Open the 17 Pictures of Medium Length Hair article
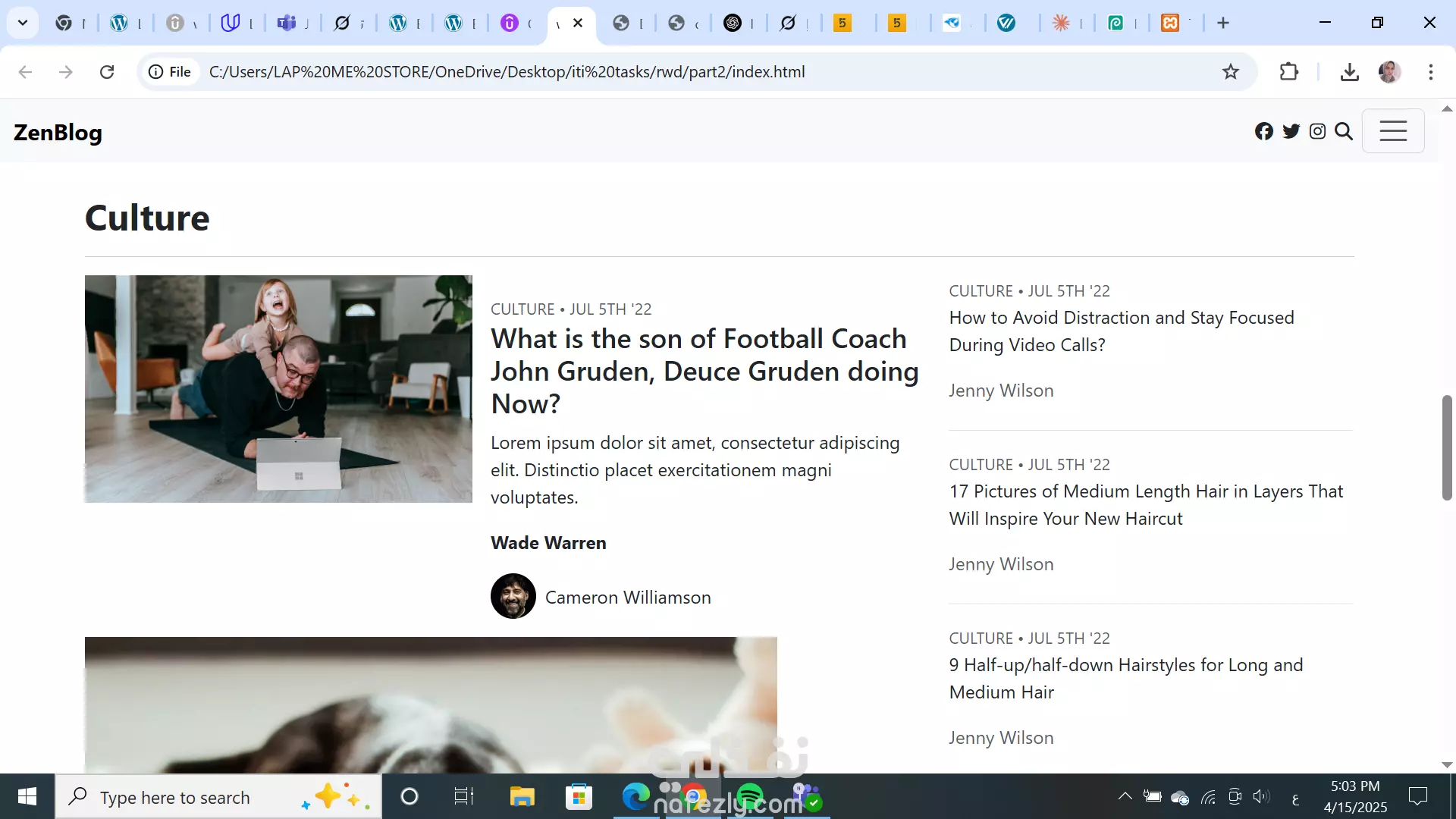The width and height of the screenshot is (1456, 819). click(x=1146, y=505)
